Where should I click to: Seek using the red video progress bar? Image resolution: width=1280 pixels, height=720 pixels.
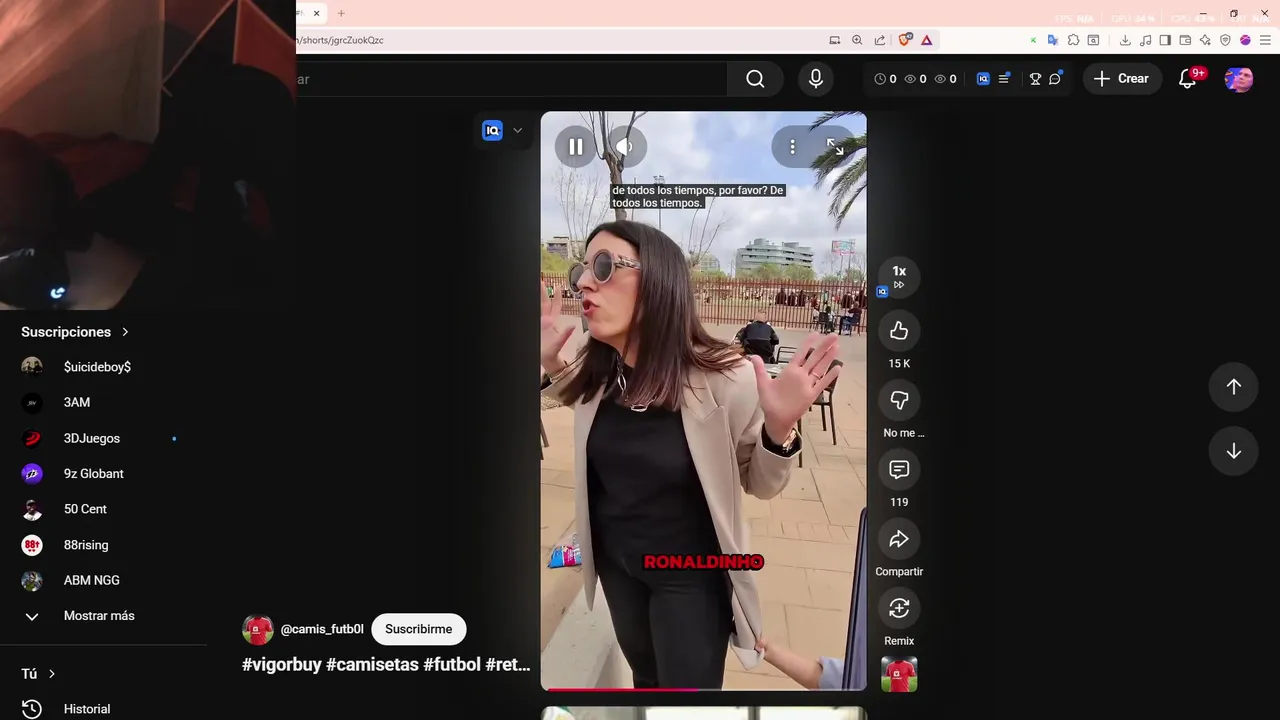(x=704, y=688)
